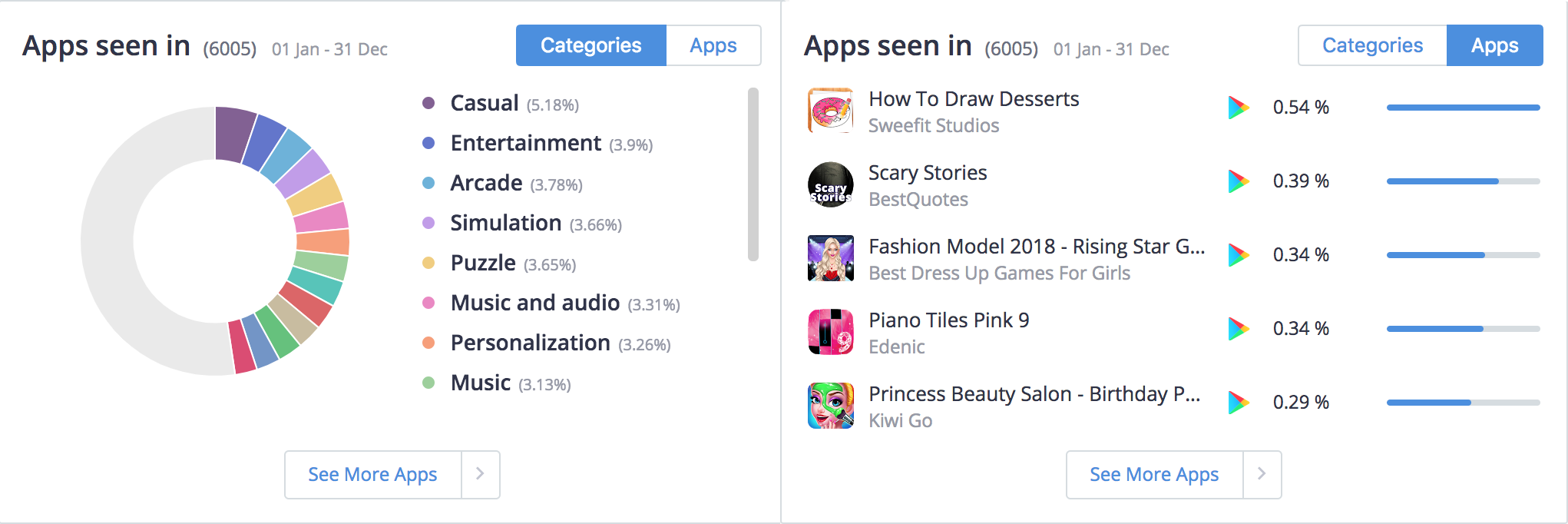Screen dimensions: 1568x524
Task: Select the Music and audio legend dot
Action: click(x=428, y=303)
